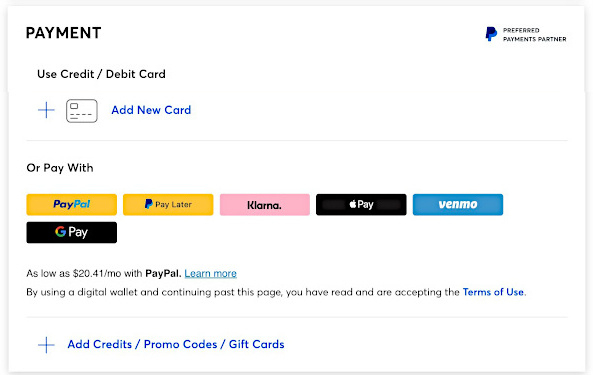The height and width of the screenshot is (375, 593).
Task: Pay with the yellow PayPal button
Action: coord(71,205)
